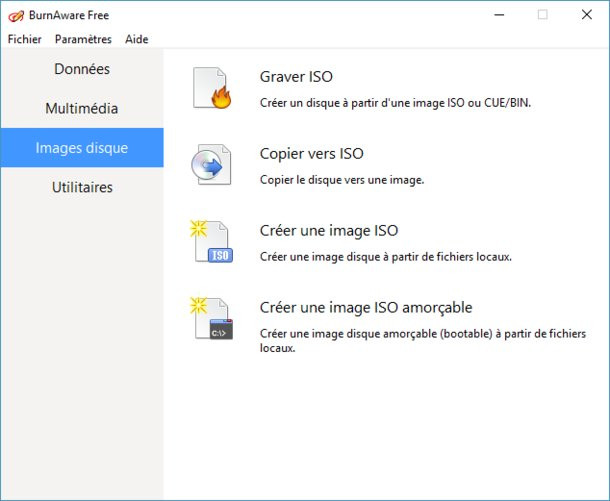Image resolution: width=610 pixels, height=501 pixels.
Task: Open the Créer une image ISO title
Action: pos(329,231)
